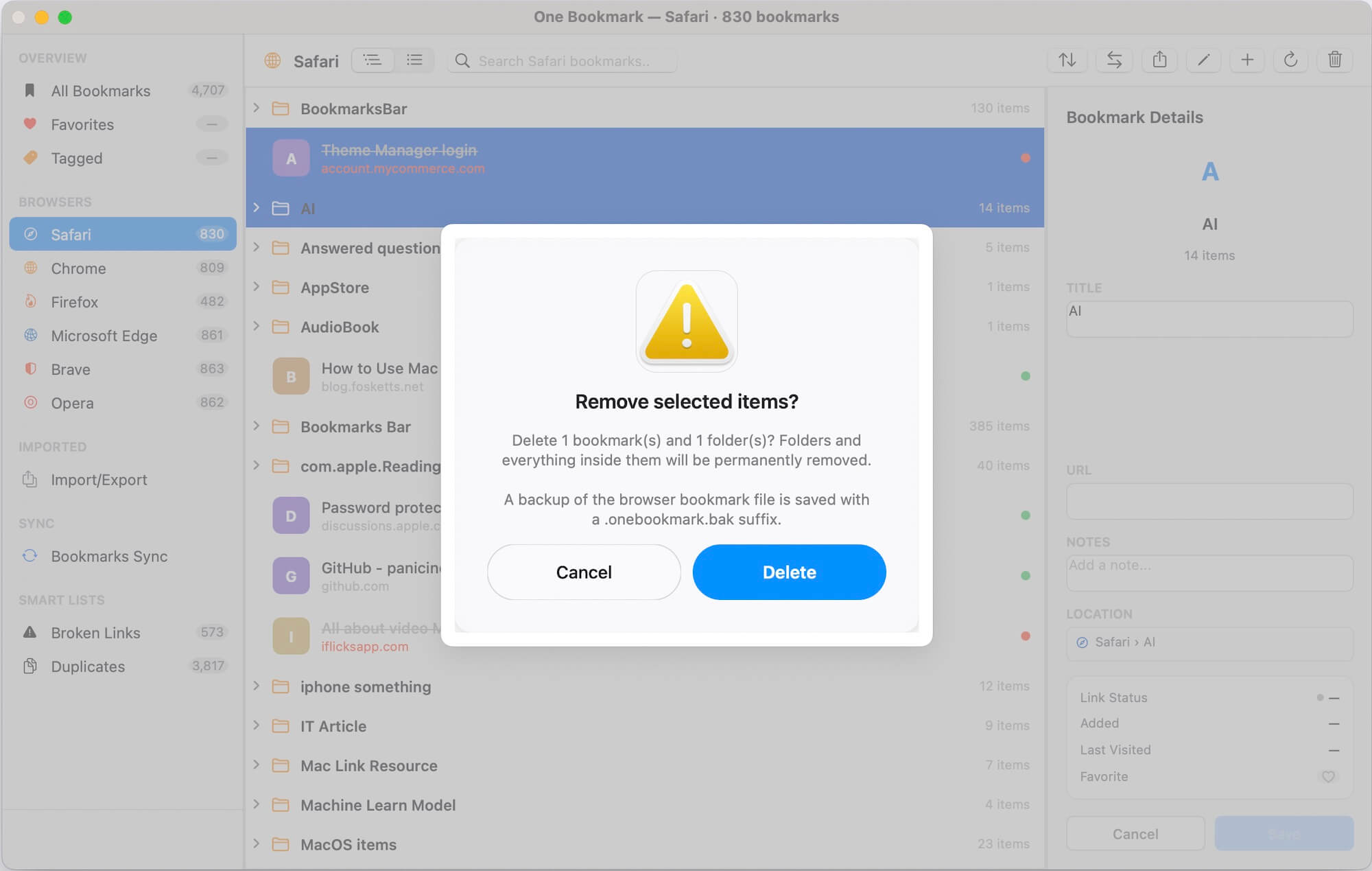Click the Brave shield icon in sidebar
Image resolution: width=1372 pixels, height=871 pixels.
(x=30, y=369)
